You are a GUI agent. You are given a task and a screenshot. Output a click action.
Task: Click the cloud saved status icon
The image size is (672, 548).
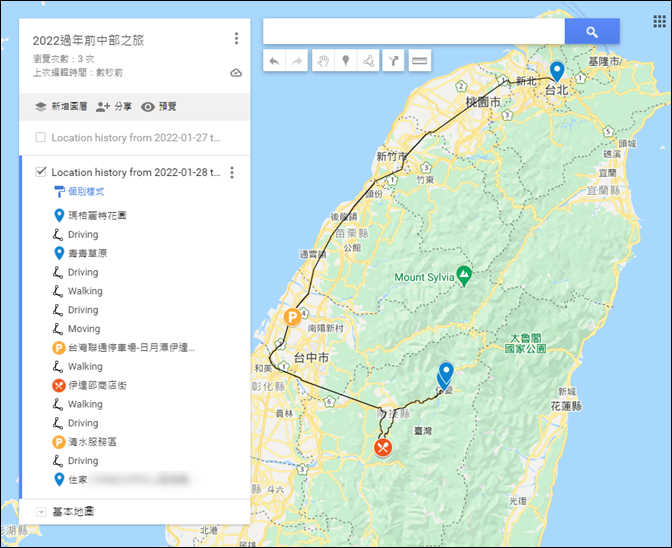(x=236, y=73)
